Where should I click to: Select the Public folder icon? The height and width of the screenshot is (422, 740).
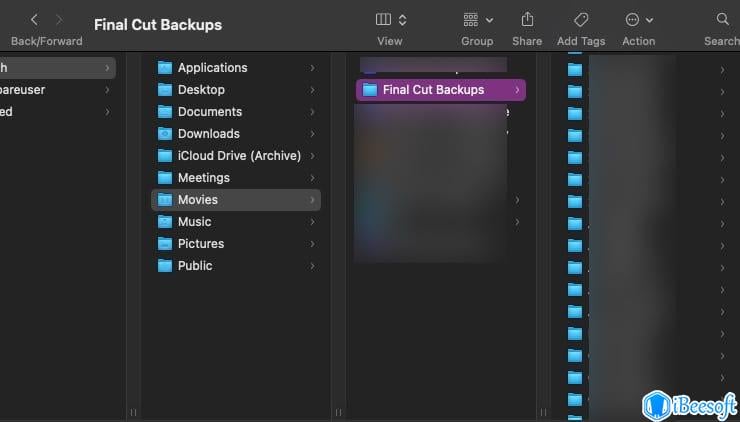(165, 266)
